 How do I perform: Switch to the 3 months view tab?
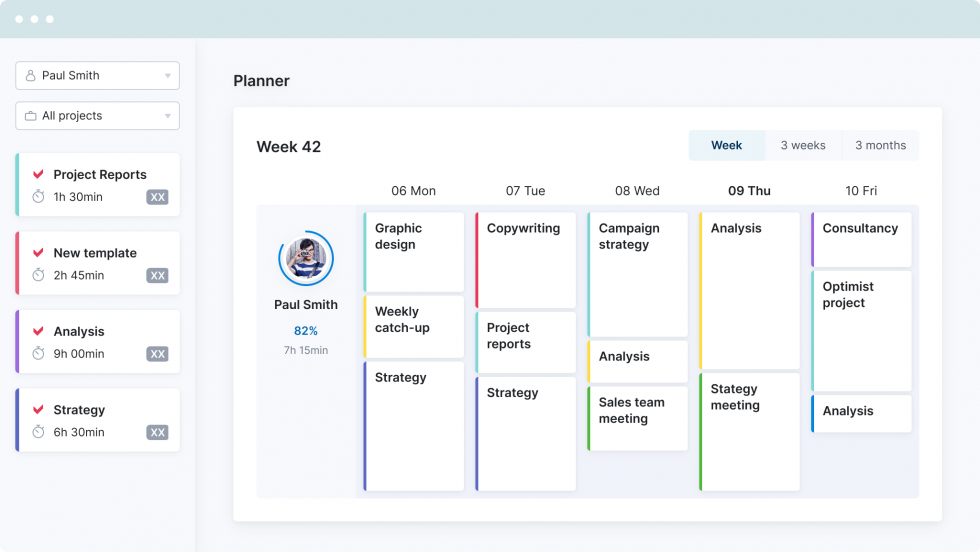[x=880, y=145]
